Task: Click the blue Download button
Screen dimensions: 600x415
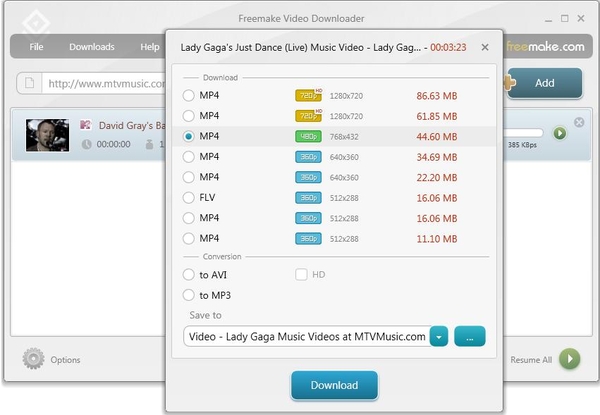Action: click(x=335, y=385)
